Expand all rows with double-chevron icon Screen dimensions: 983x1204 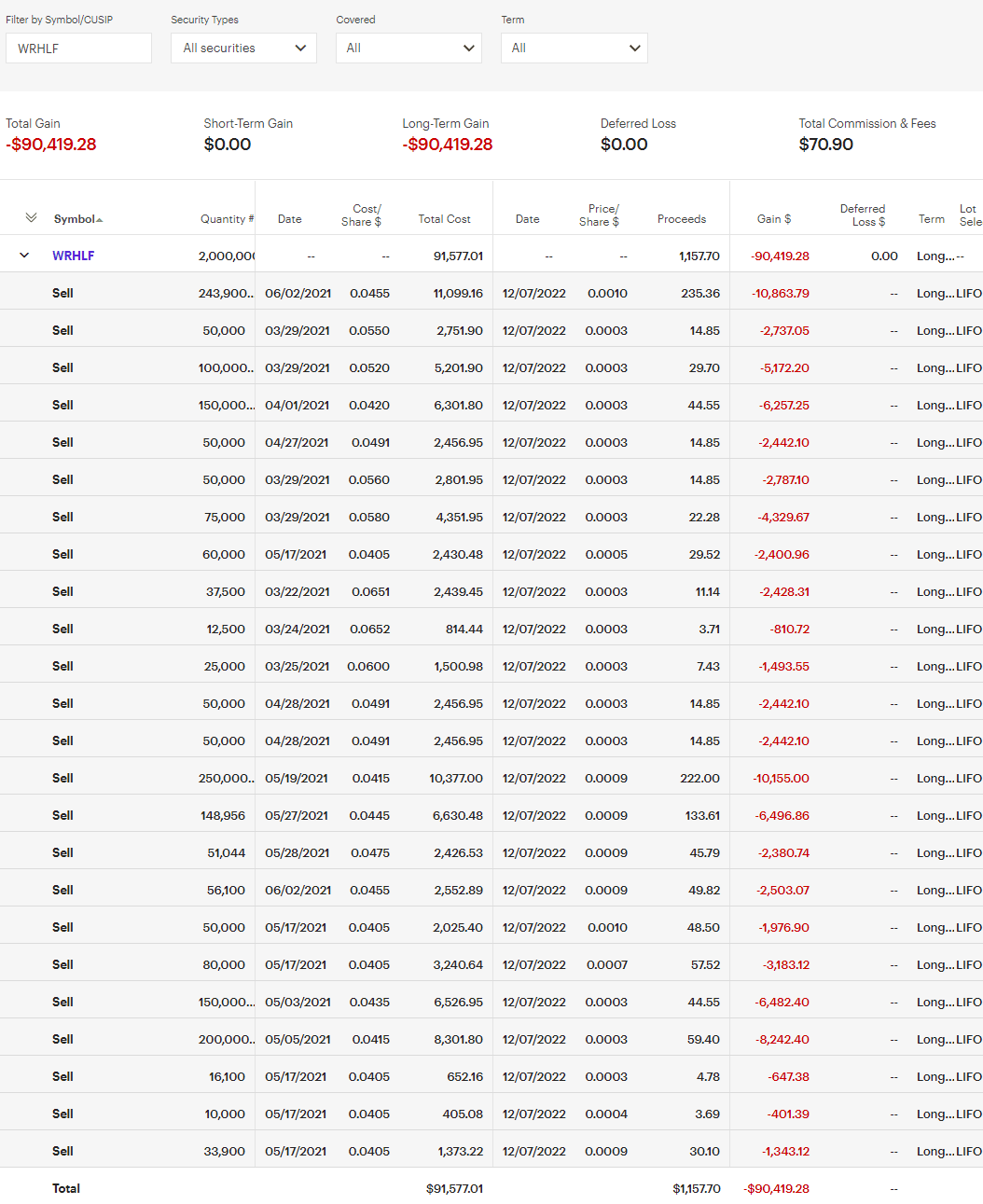31,217
